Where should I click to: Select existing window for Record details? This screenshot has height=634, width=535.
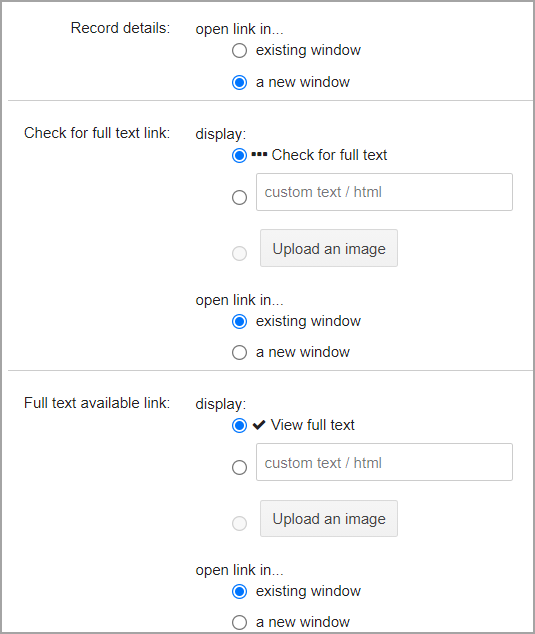tap(239, 51)
